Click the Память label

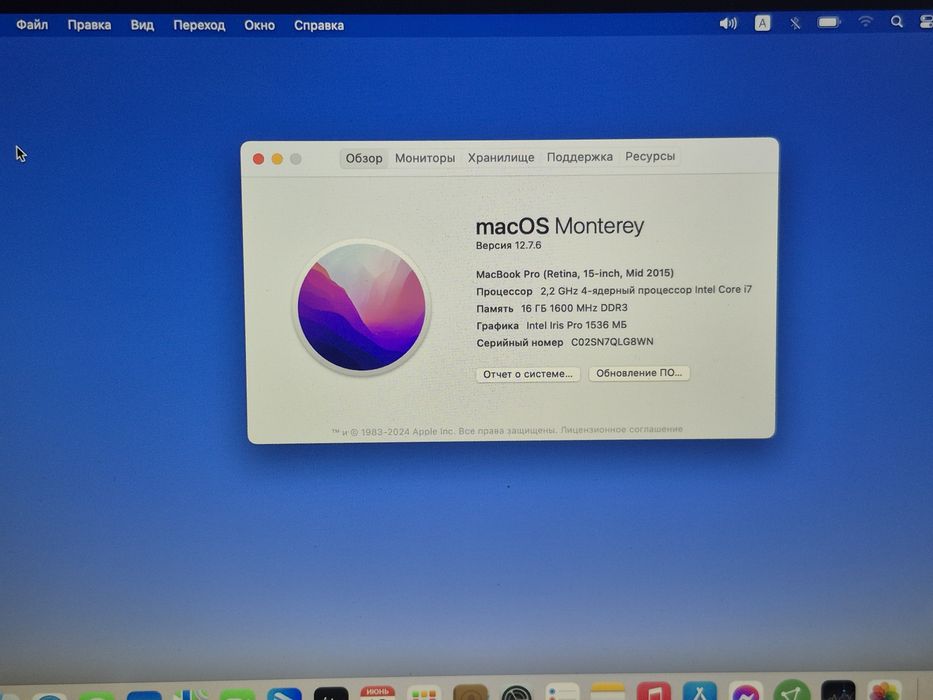494,308
